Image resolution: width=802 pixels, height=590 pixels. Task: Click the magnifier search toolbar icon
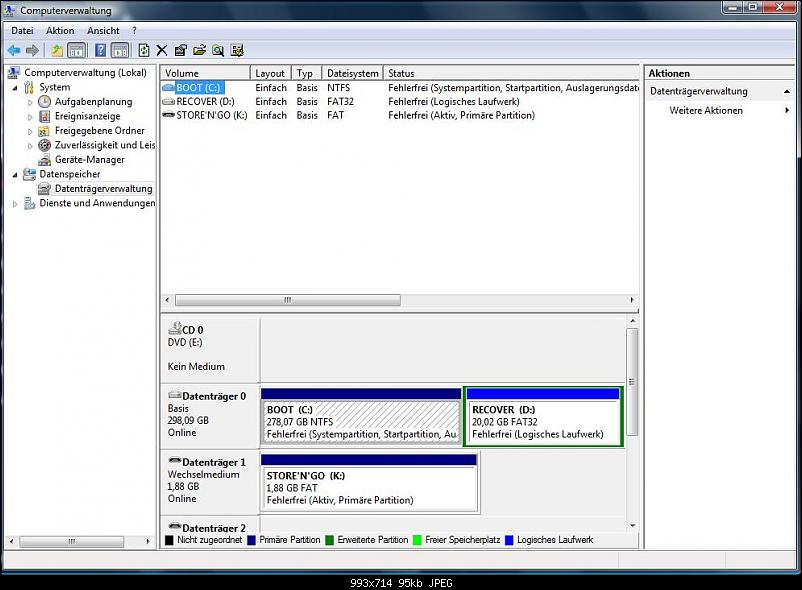pyautogui.click(x=218, y=50)
